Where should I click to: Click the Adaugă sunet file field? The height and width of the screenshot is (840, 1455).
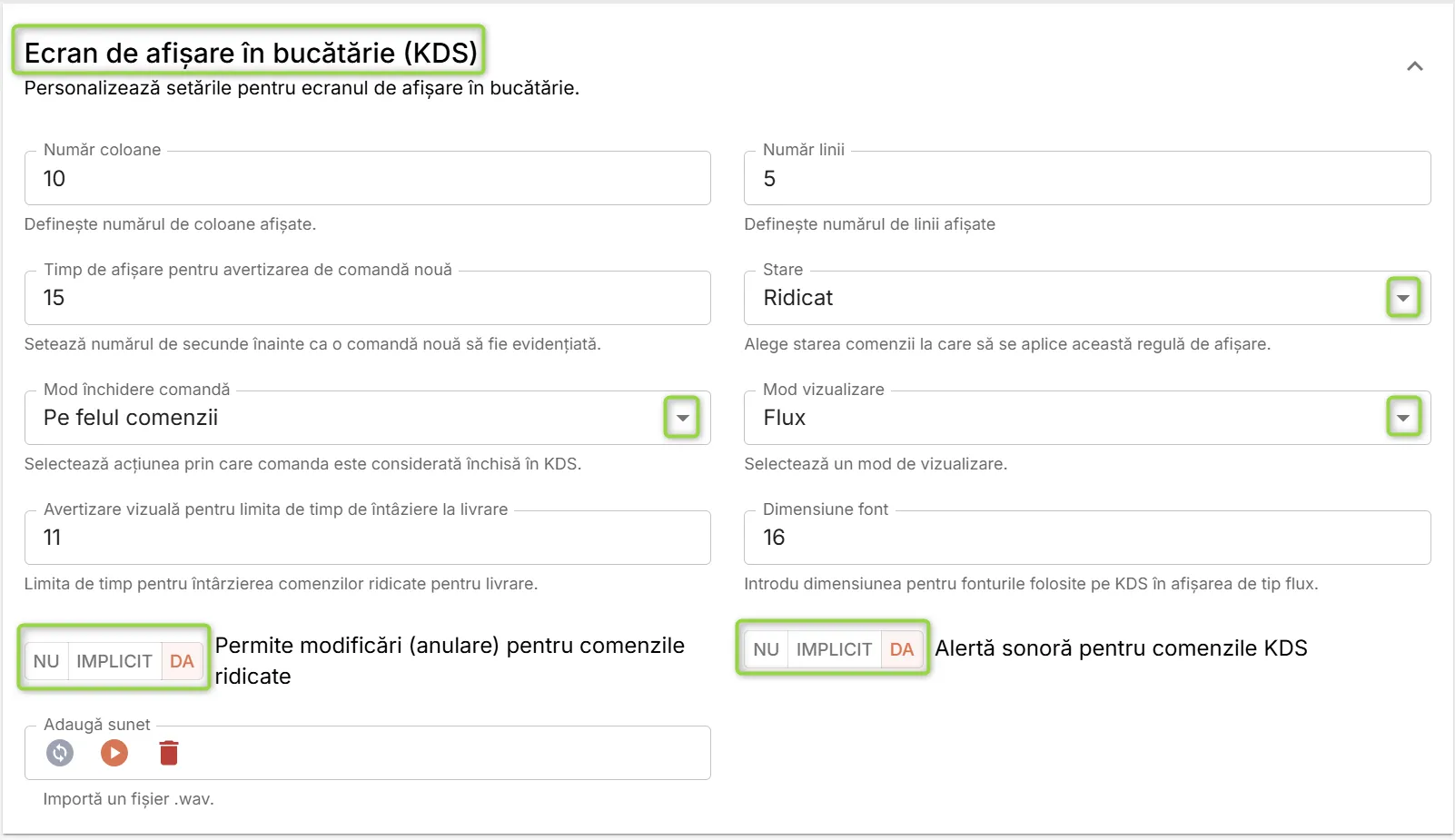pyautogui.click(x=367, y=753)
